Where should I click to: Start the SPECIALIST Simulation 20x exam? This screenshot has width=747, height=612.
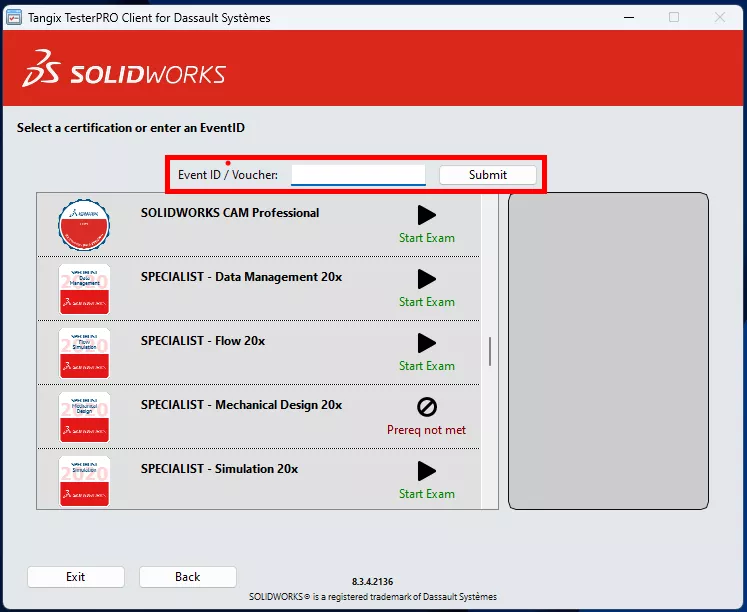point(427,471)
